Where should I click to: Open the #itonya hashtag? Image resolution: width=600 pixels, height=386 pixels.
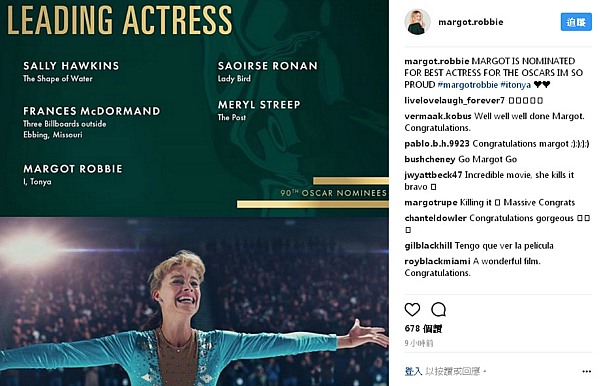click(515, 85)
